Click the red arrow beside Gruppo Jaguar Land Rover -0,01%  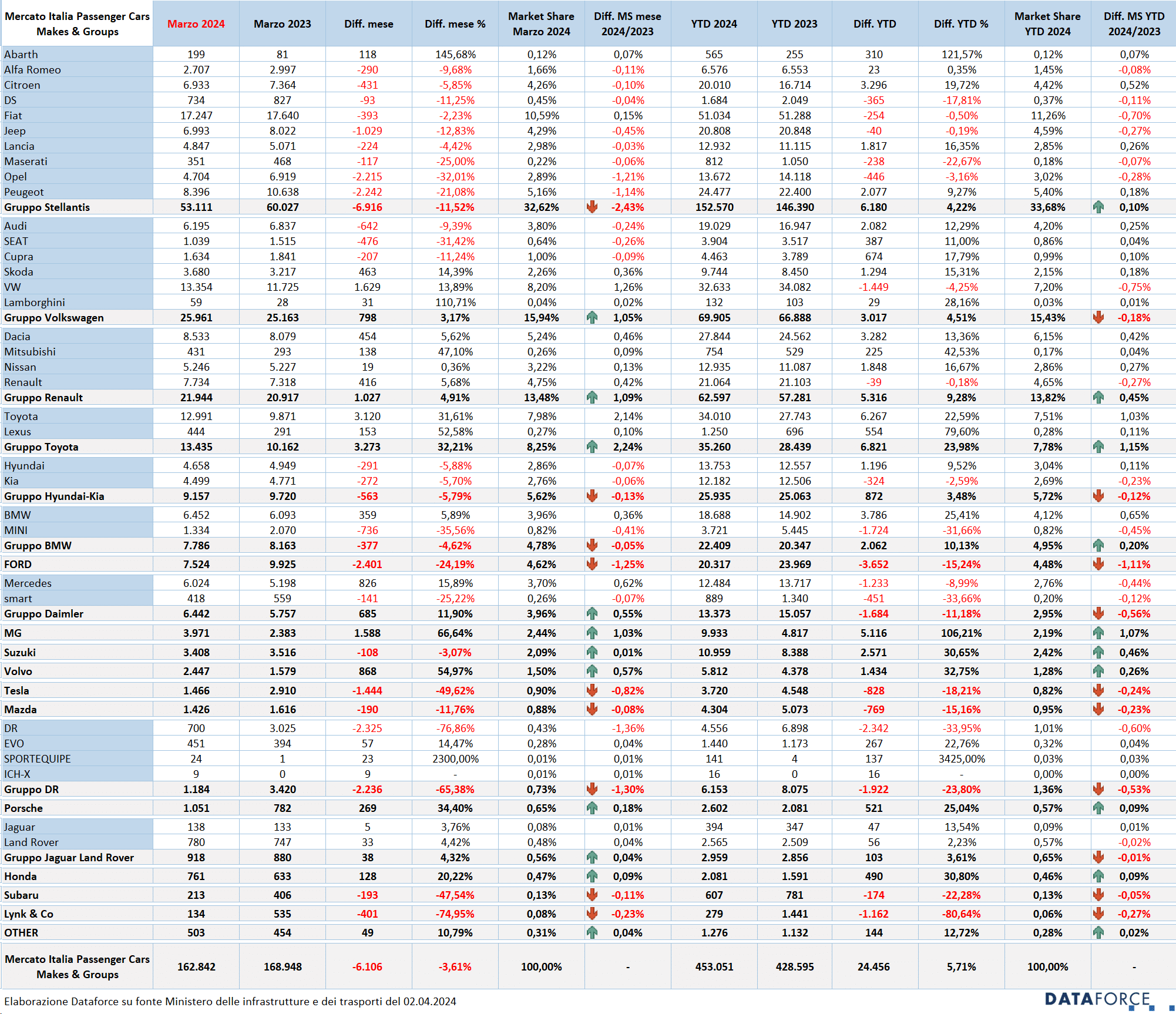tap(1098, 857)
